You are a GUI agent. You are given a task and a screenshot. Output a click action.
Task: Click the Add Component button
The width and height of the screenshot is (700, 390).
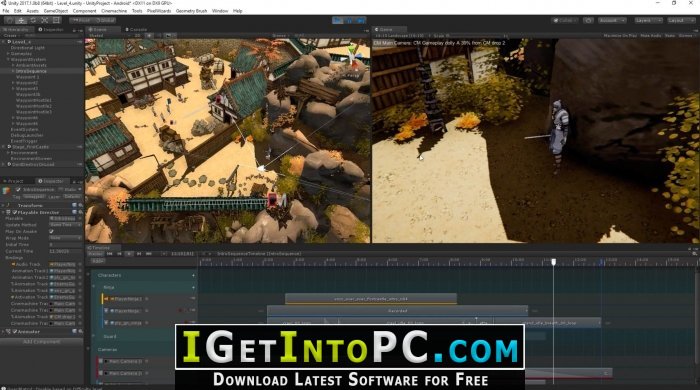click(x=42, y=342)
